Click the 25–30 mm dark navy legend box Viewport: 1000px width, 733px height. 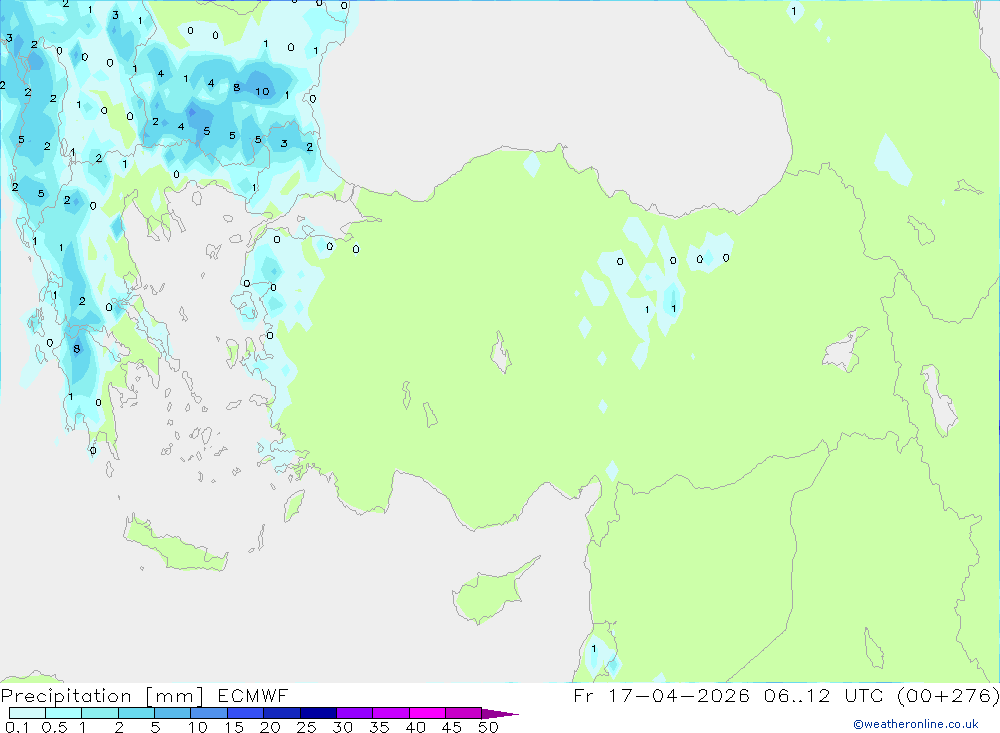318,713
